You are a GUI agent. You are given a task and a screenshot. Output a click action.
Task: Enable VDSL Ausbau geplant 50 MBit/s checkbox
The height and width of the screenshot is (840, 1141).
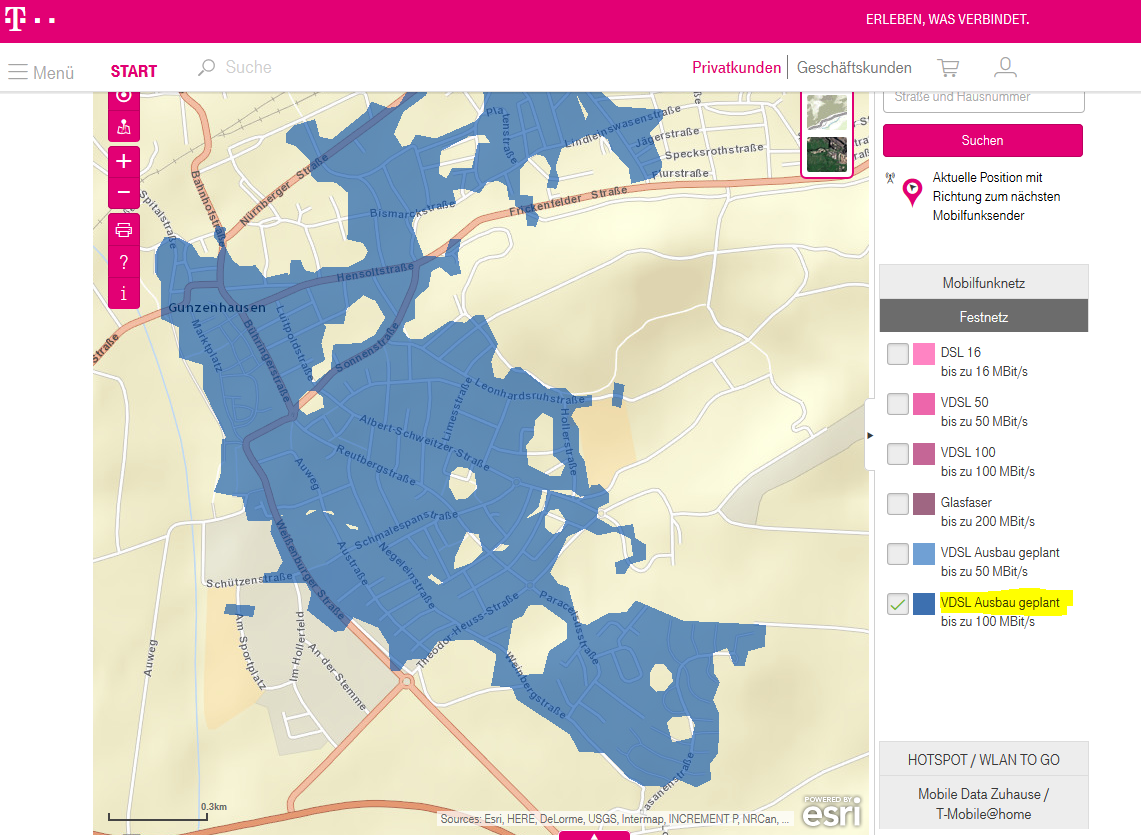coord(898,554)
